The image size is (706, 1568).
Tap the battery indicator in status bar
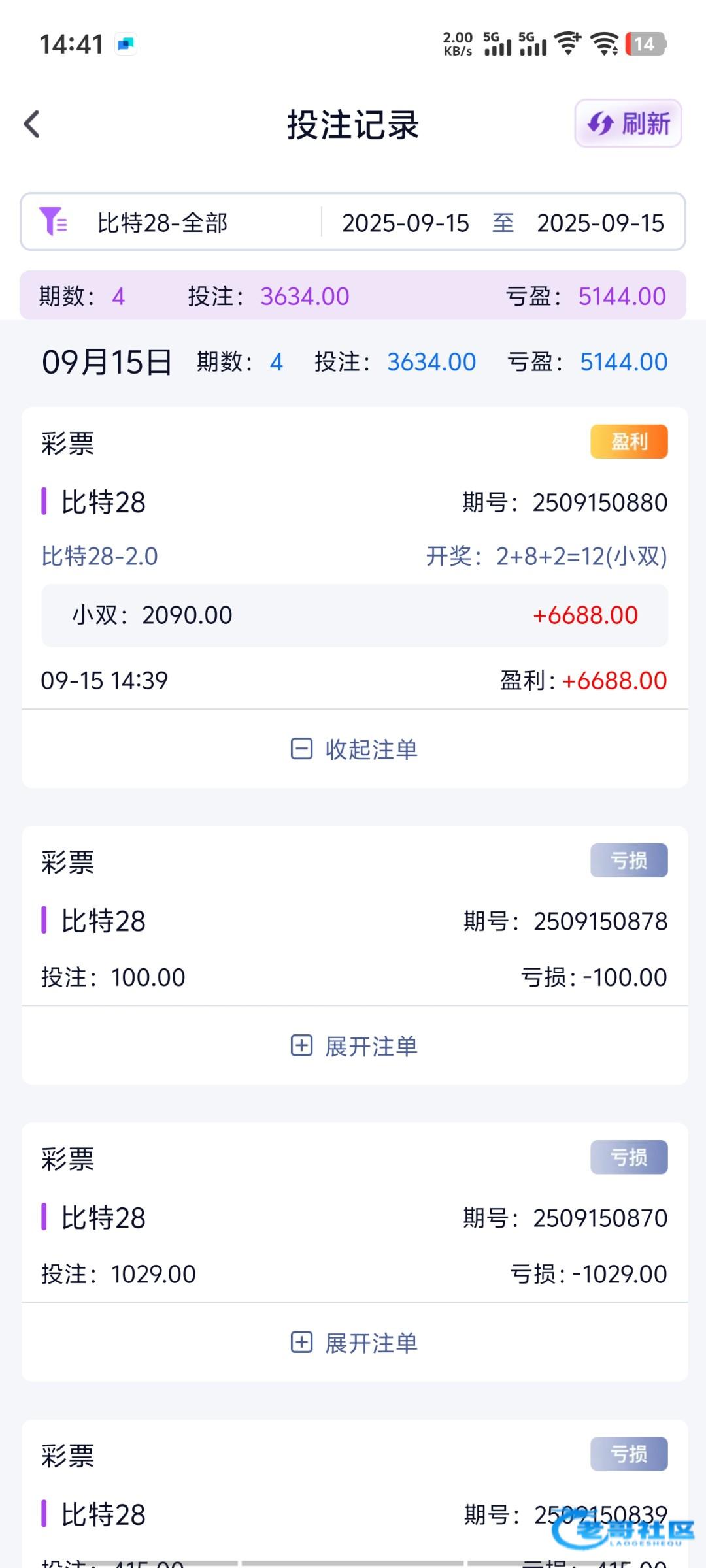(x=645, y=44)
